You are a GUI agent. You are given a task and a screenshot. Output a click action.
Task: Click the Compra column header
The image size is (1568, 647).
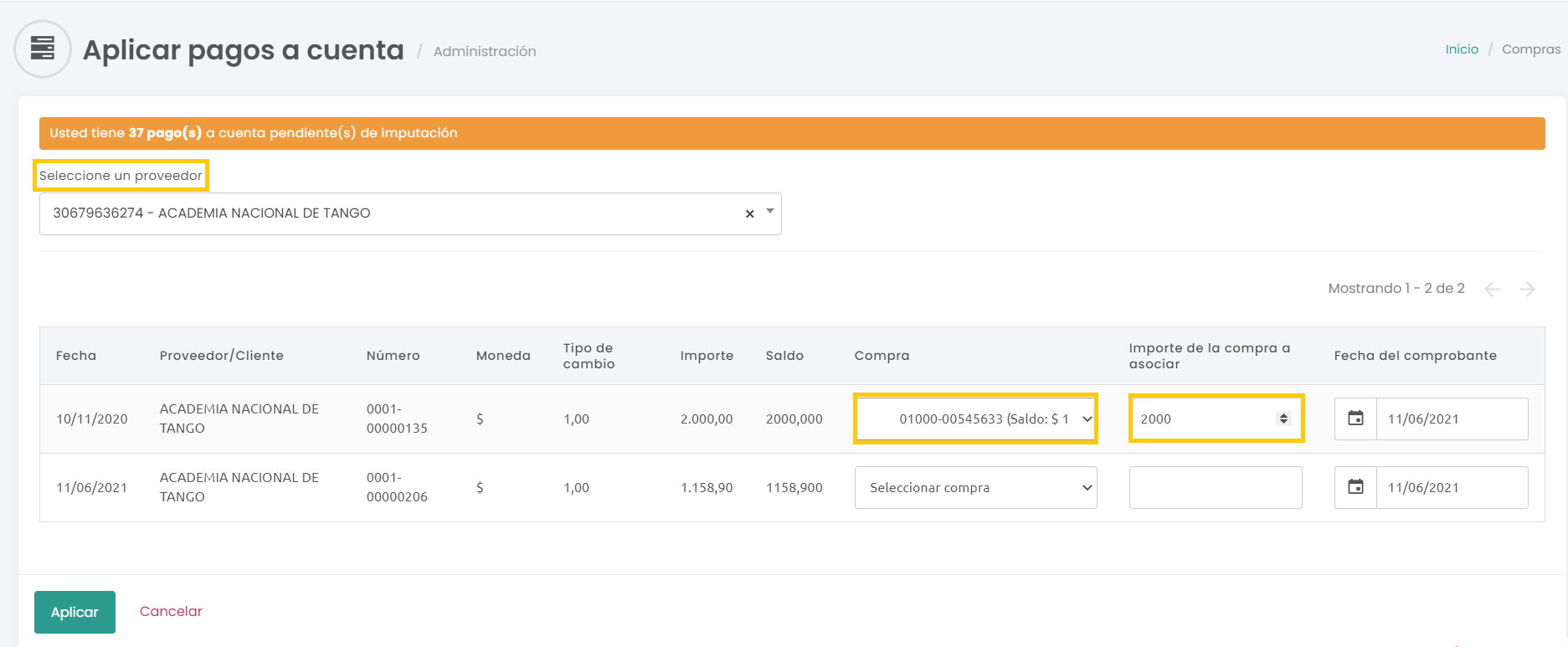pyautogui.click(x=882, y=356)
